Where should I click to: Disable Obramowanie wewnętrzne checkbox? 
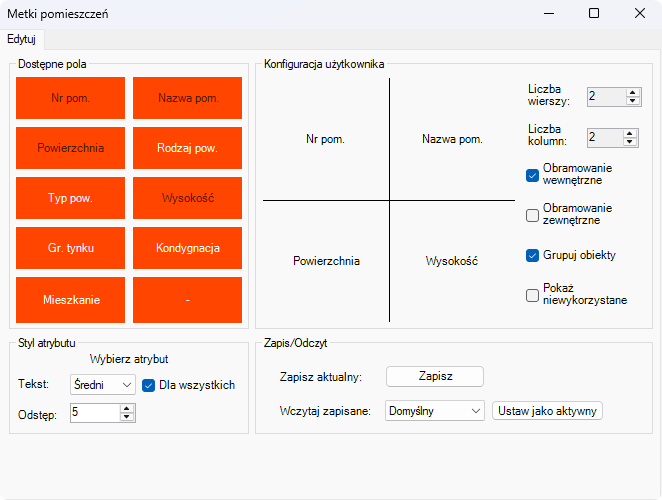coord(532,175)
